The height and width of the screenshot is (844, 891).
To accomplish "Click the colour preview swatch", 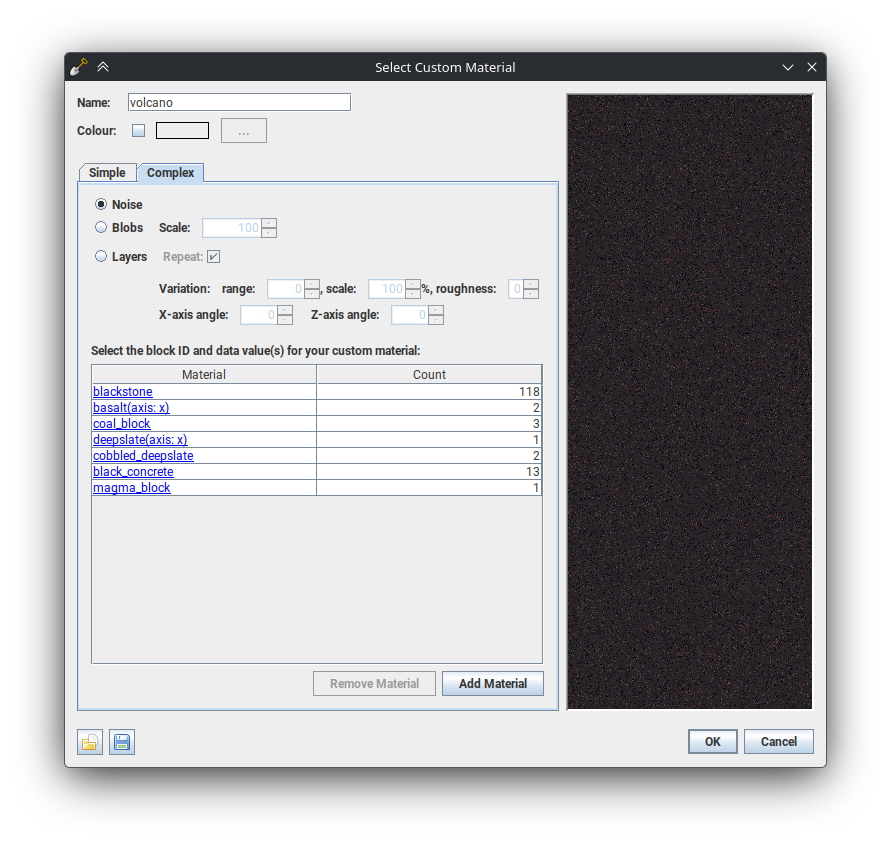I will (x=182, y=130).
